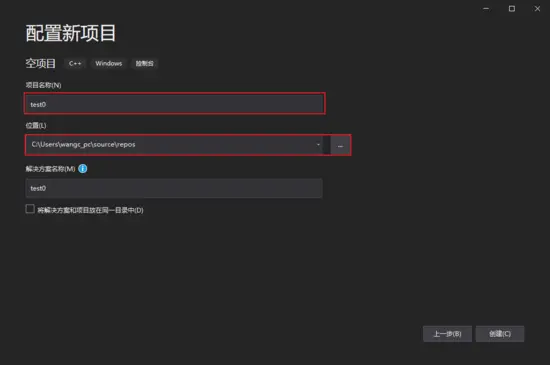Close the configure new project dialog
Image resolution: width=550 pixels, height=365 pixels.
(x=537, y=9)
